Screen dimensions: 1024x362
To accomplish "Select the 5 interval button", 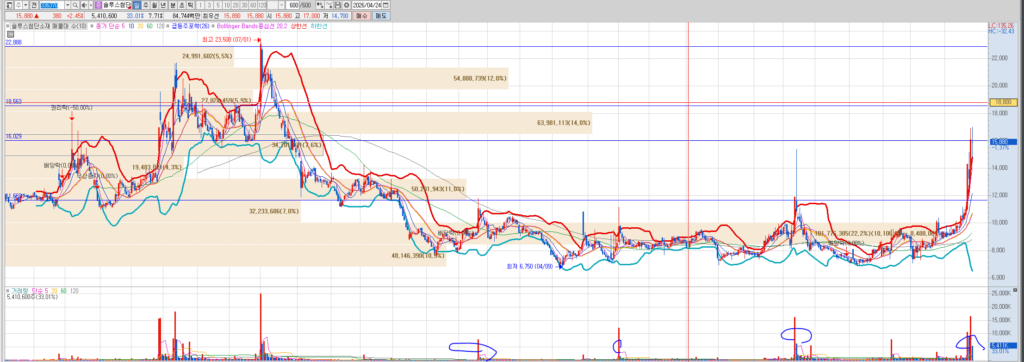I will pyautogui.click(x=218, y=5).
